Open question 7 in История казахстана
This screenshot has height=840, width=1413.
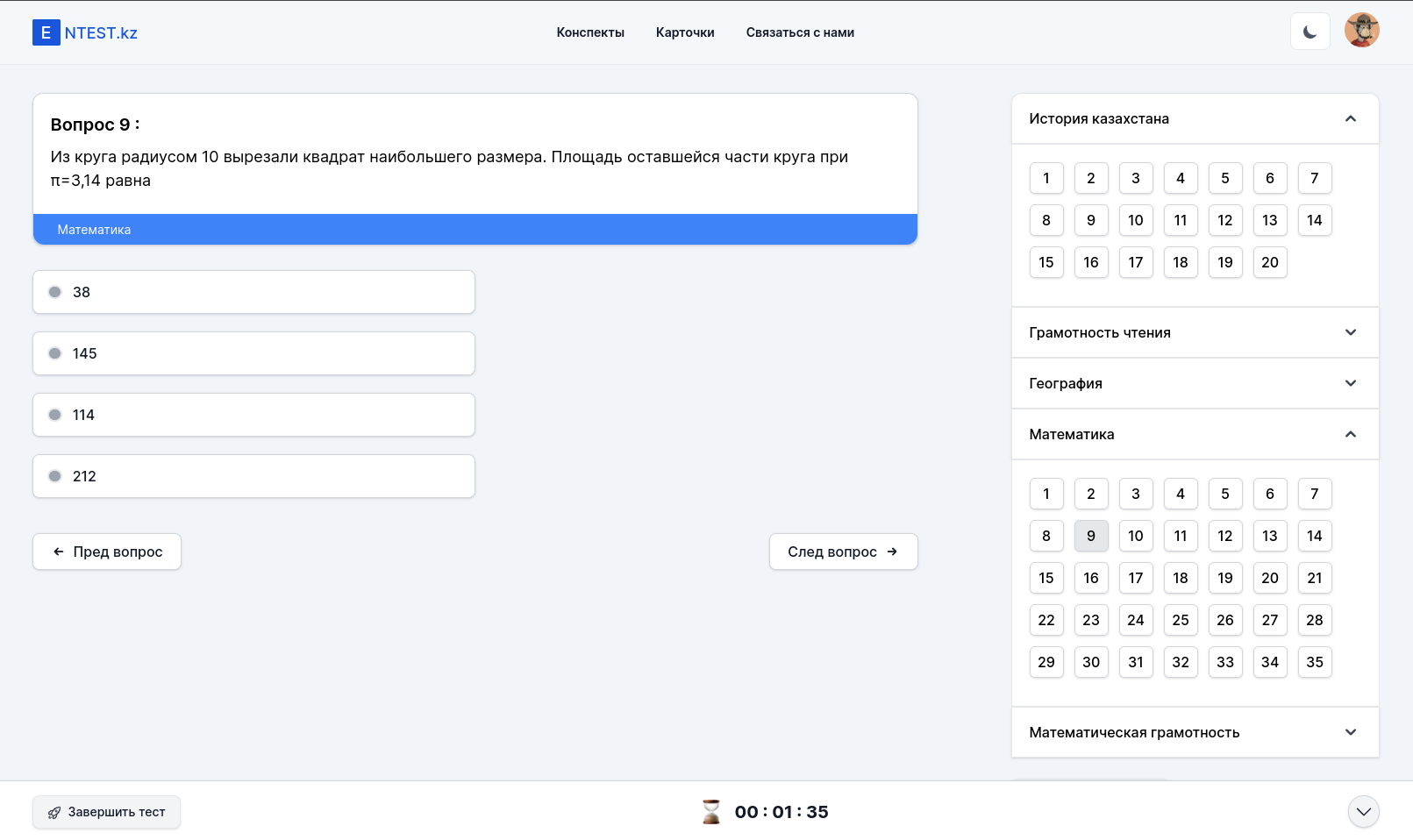(x=1315, y=178)
